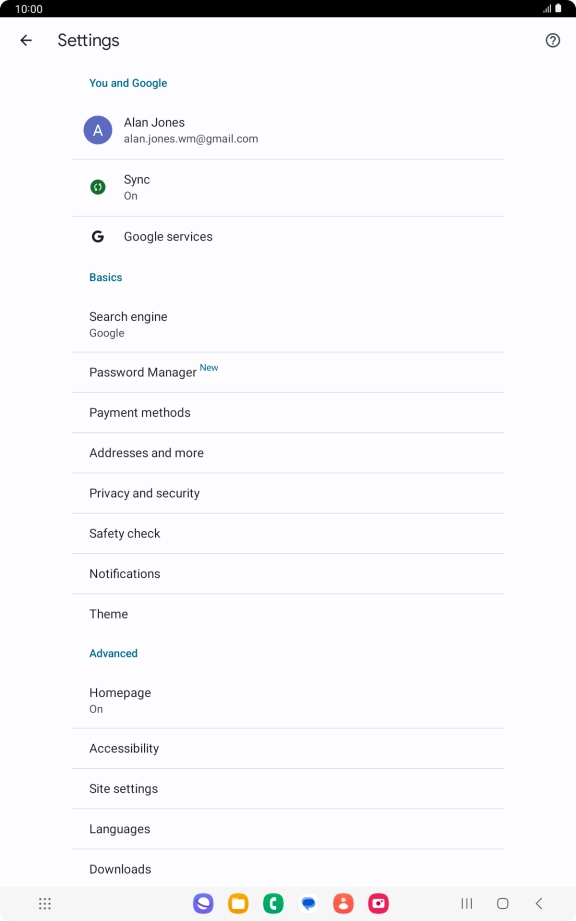Image resolution: width=576 pixels, height=921 pixels.
Task: Tap the home navigation button
Action: [x=503, y=903]
